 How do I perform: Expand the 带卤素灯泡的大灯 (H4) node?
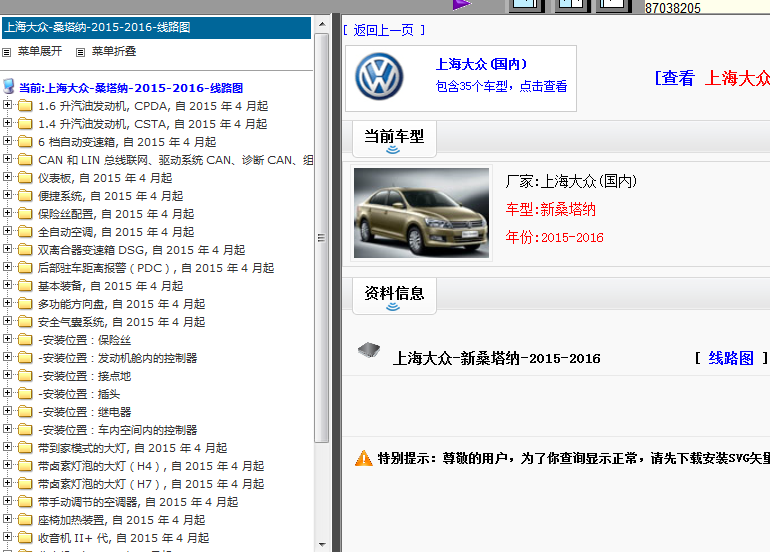tap(7, 465)
